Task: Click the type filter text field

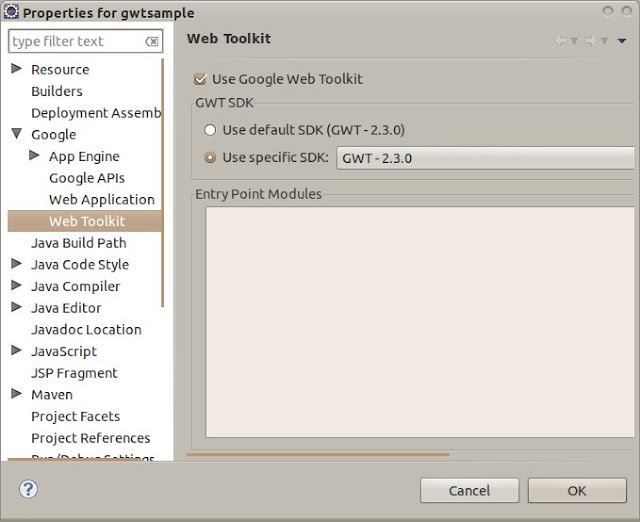Action: click(x=78, y=41)
